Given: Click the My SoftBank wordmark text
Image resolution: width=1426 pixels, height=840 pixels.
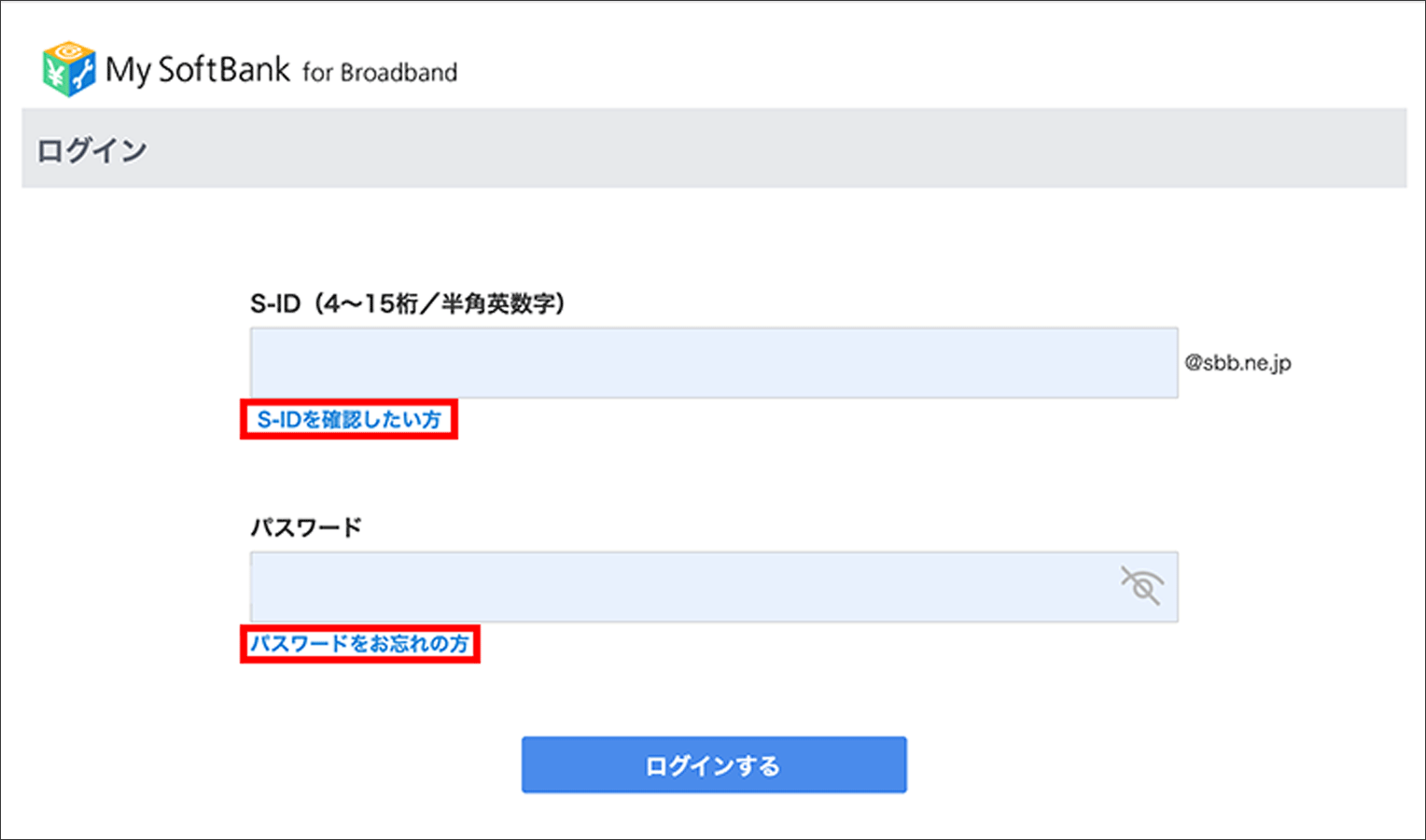Looking at the screenshot, I should pos(198,70).
